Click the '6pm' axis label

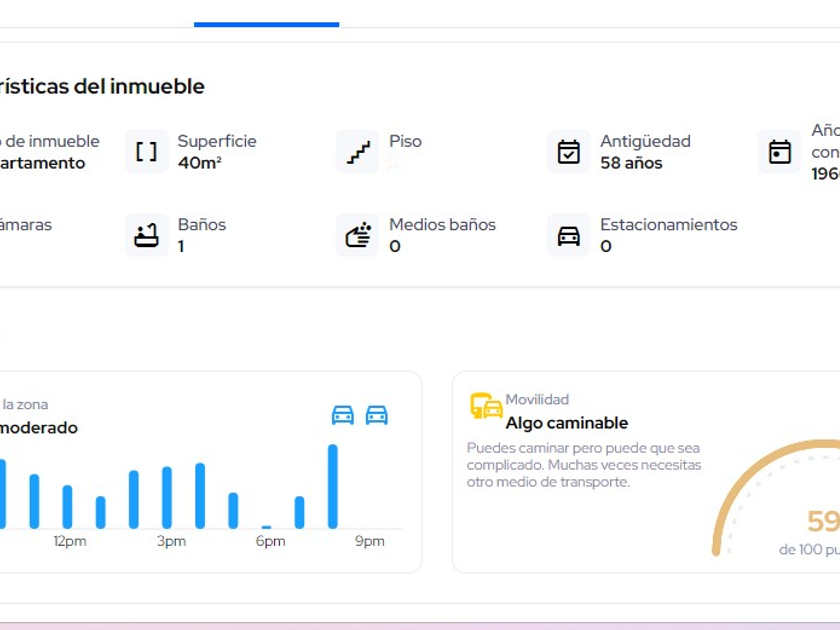(271, 541)
